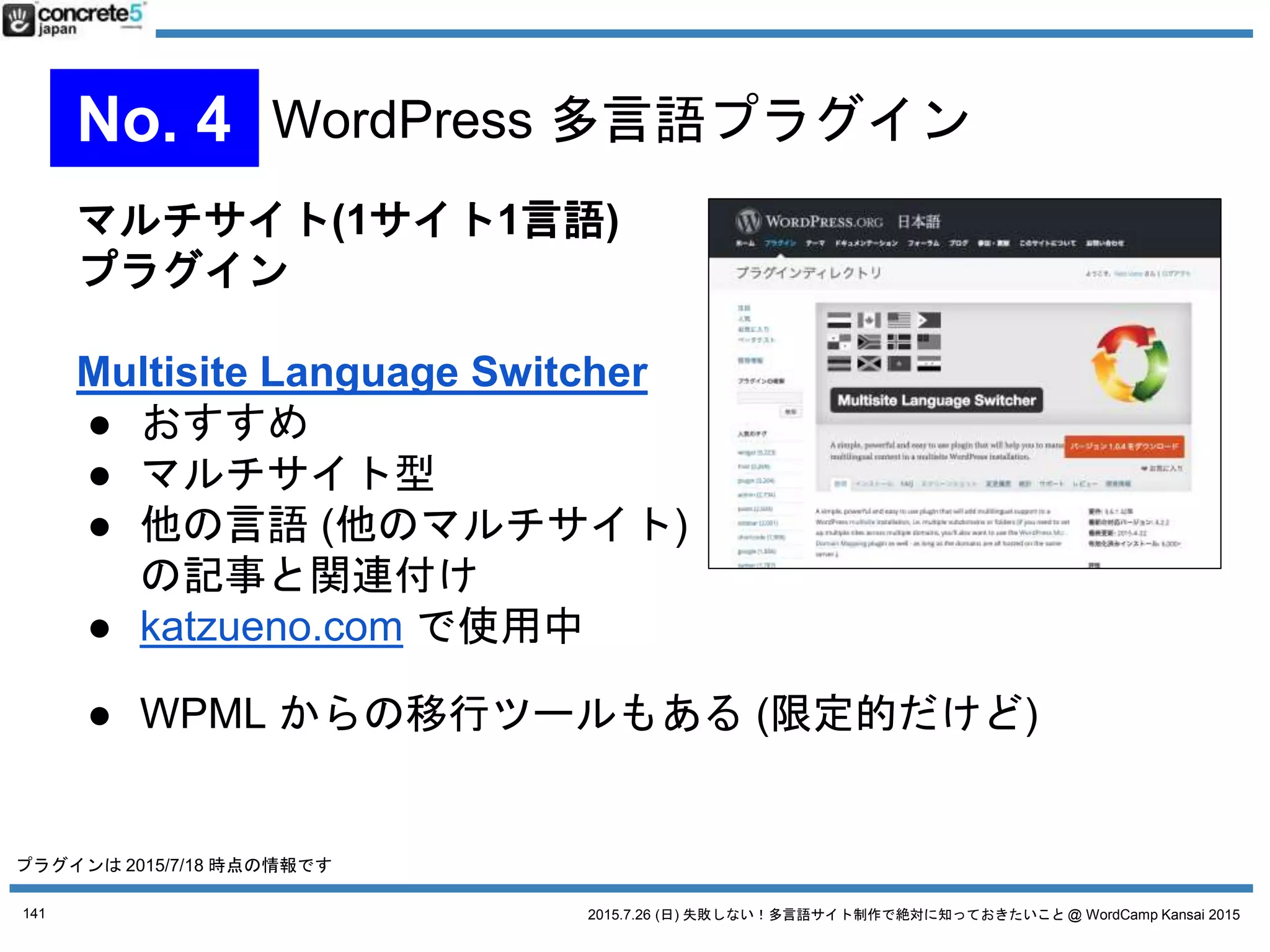This screenshot has width=1270, height=952.
Task: Click the footnote プラグインは 2015/7/18 時点の情報です
Action: (175, 865)
